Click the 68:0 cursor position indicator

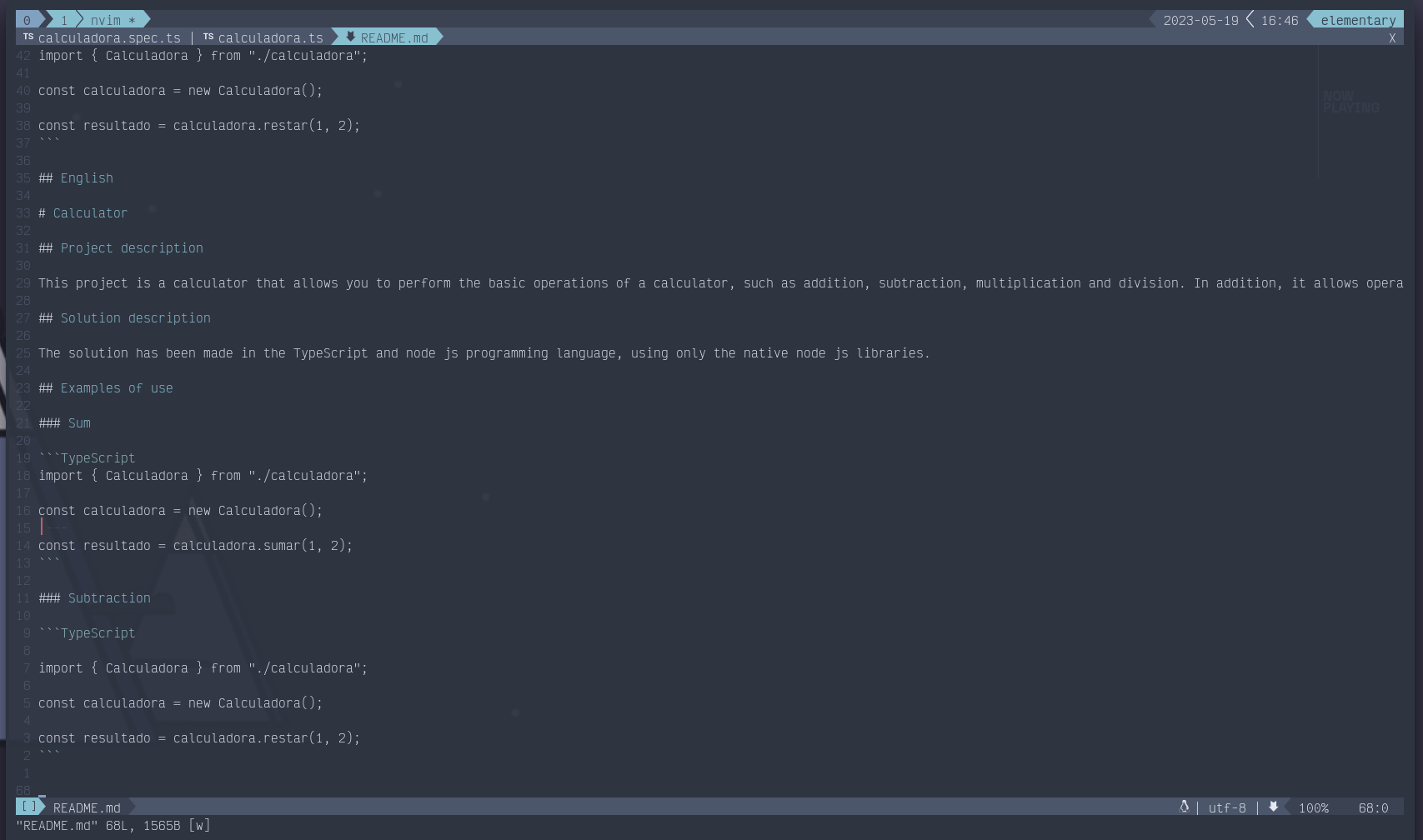[1373, 807]
